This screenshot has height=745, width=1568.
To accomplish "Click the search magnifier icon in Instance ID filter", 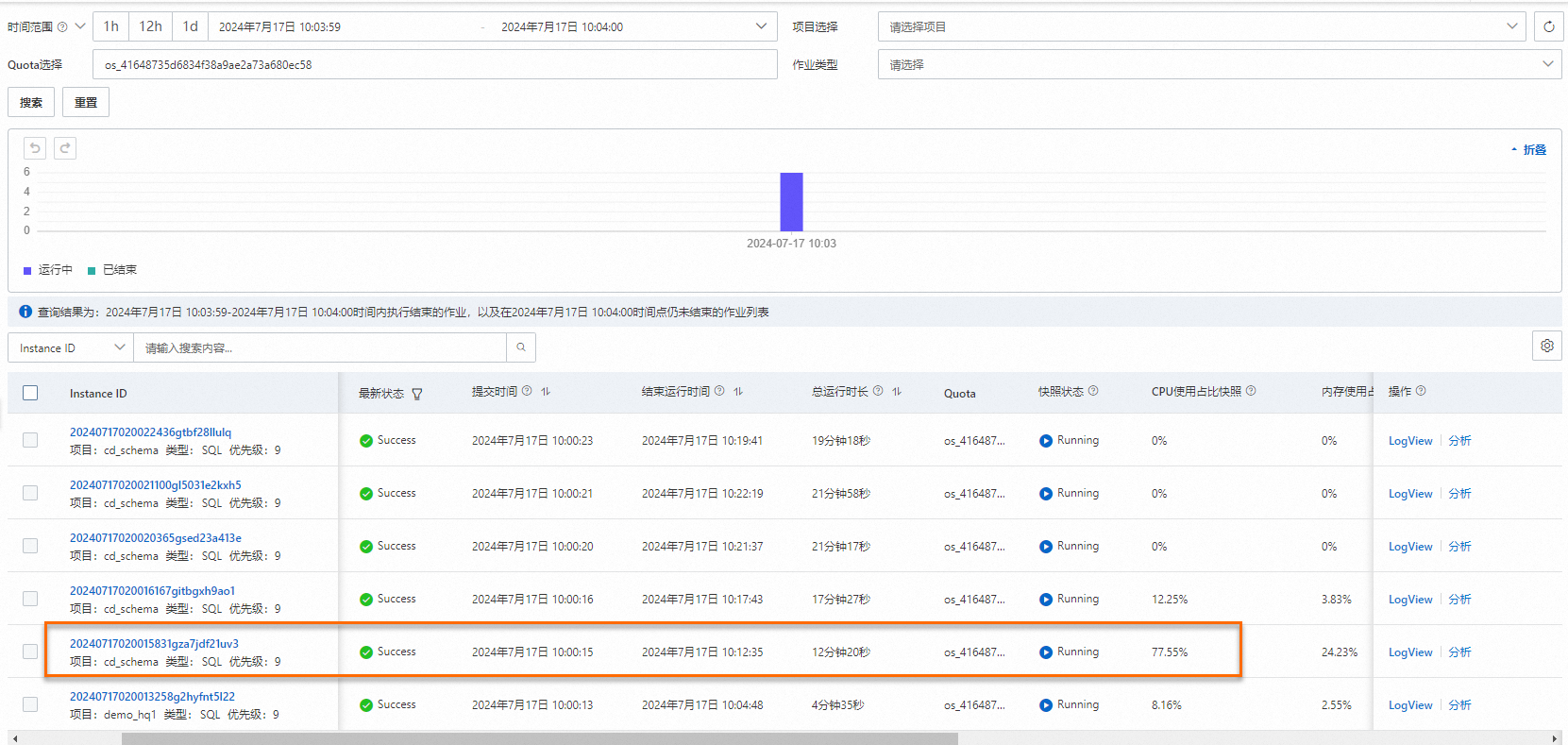I will (x=521, y=347).
